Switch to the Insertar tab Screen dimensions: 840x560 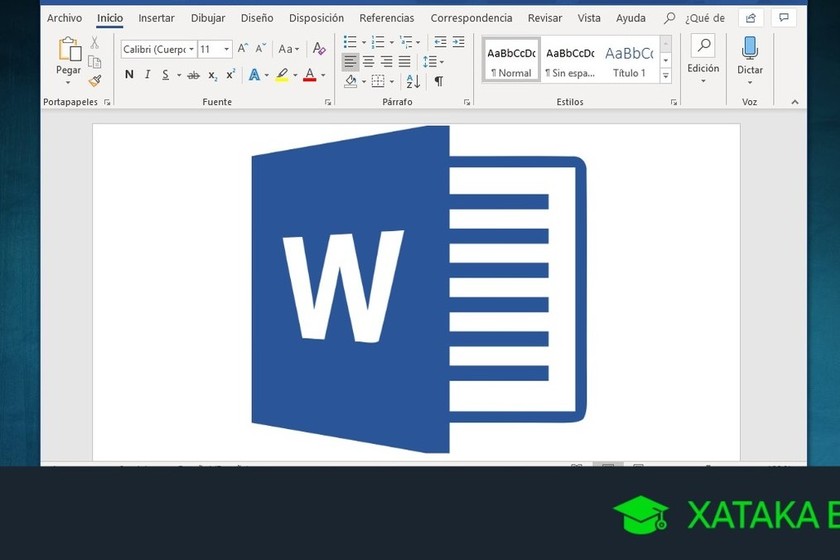[x=156, y=18]
